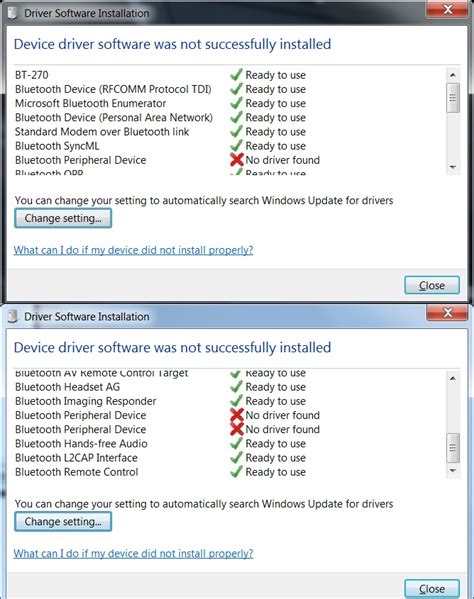
Task: Click the green checkmark beside BT-270
Action: tap(236, 74)
